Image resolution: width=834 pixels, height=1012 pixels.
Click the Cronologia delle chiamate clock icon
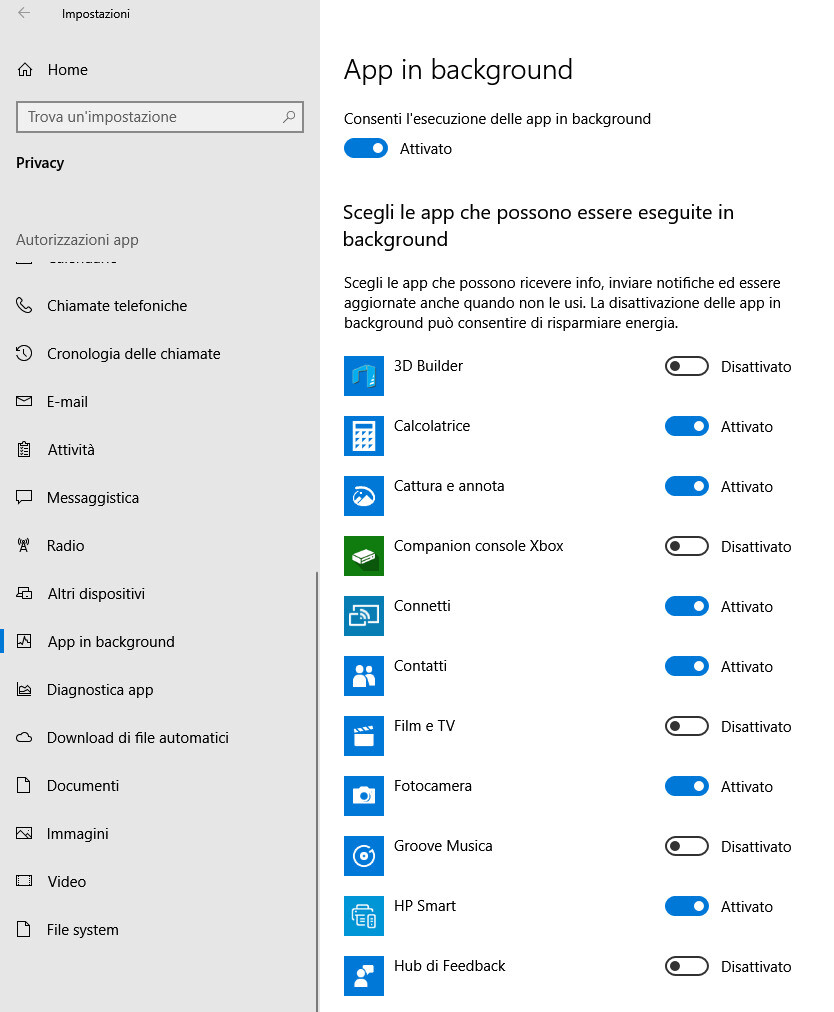click(x=24, y=353)
